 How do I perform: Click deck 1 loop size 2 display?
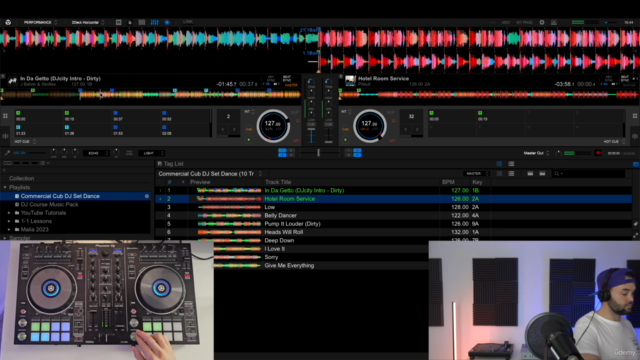228,116
